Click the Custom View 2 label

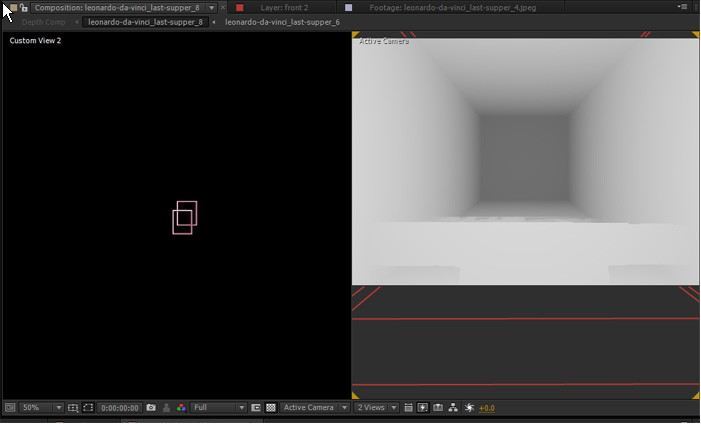[x=35, y=41]
